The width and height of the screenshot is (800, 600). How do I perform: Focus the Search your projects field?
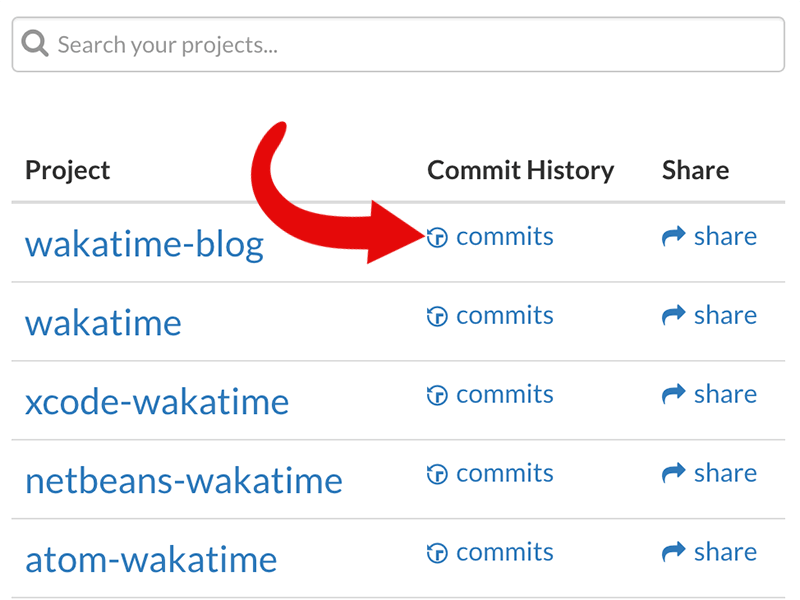398,44
